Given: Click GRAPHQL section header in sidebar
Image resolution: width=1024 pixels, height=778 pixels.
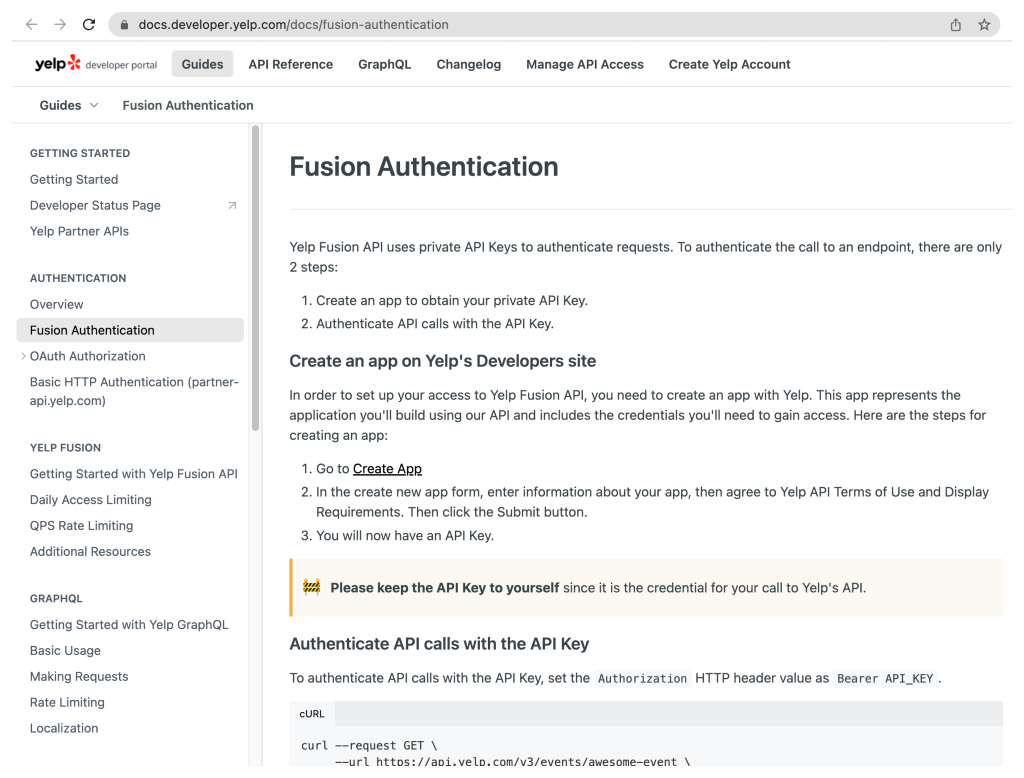Looking at the screenshot, I should coord(56,598).
